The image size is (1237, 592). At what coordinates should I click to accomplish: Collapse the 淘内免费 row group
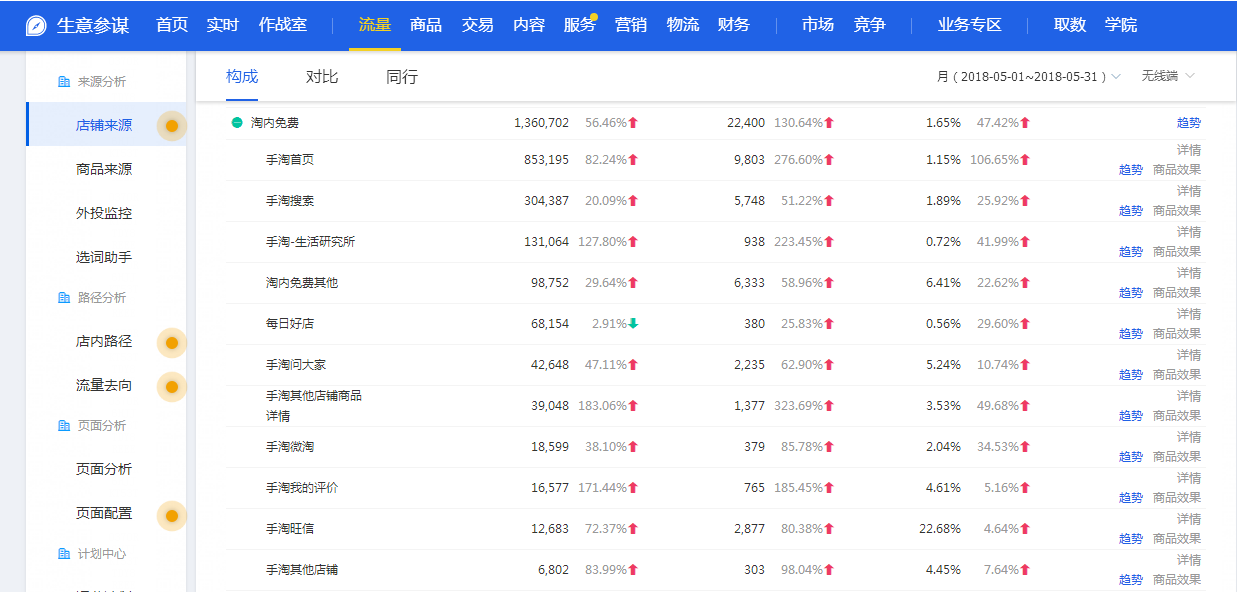(237, 123)
